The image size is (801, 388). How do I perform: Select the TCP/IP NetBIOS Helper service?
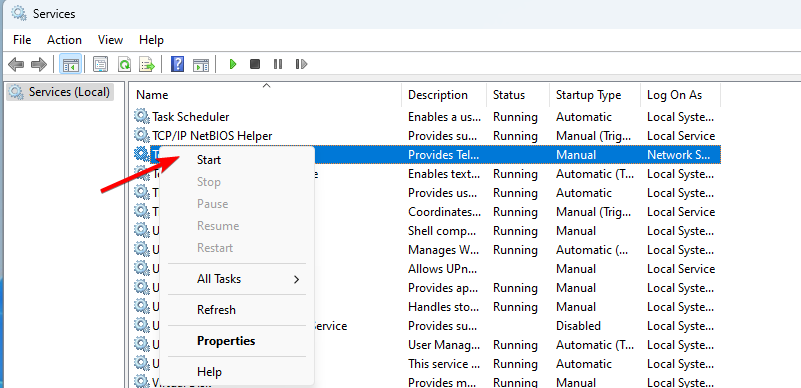(x=212, y=136)
